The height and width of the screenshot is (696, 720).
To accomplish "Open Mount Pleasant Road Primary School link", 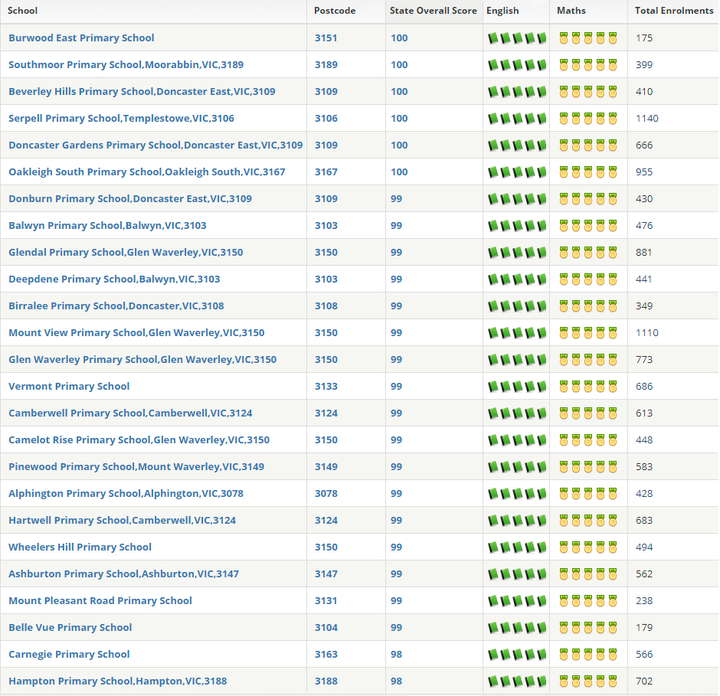I will [100, 600].
